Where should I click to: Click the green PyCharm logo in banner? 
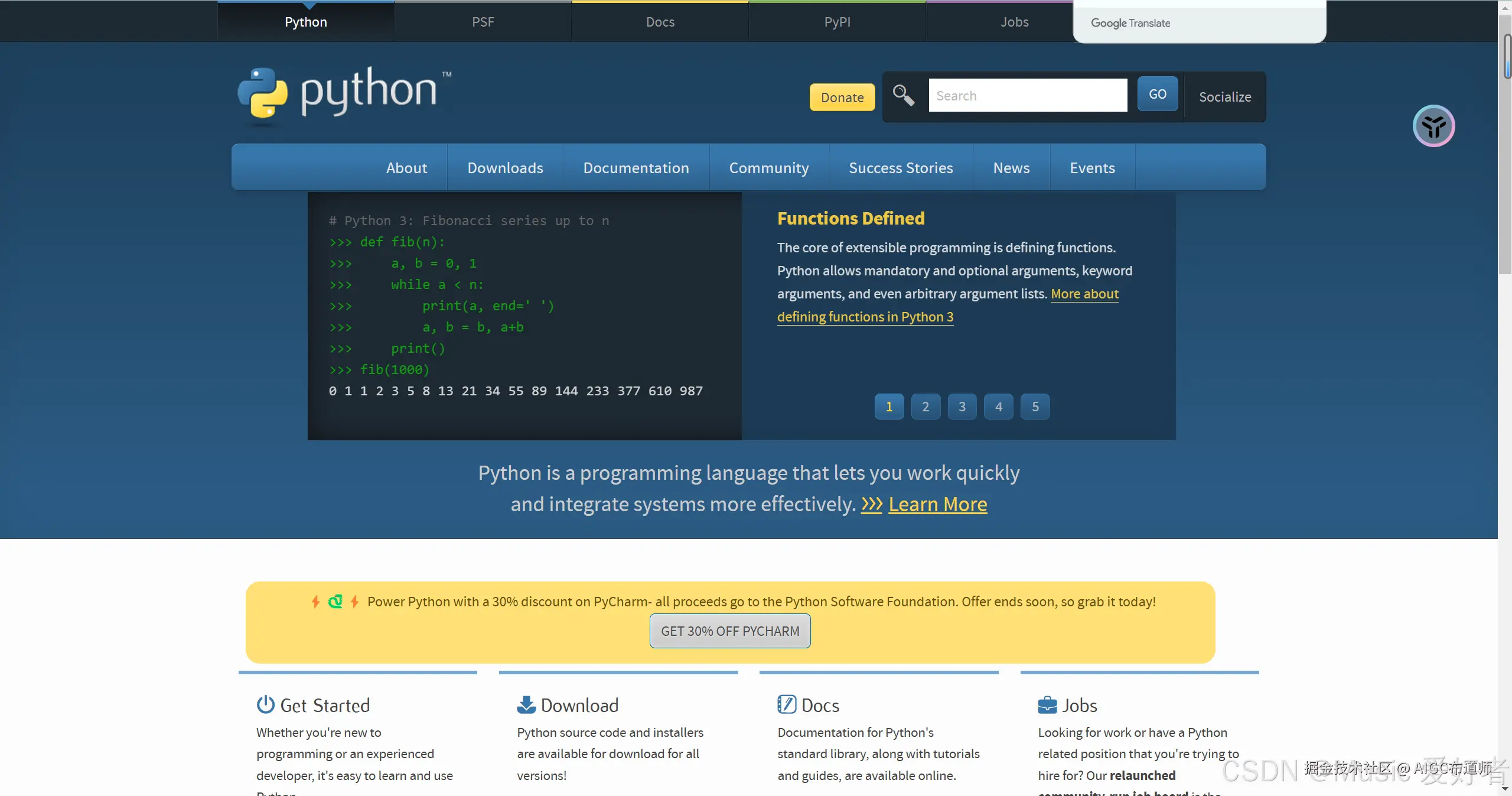pyautogui.click(x=335, y=602)
